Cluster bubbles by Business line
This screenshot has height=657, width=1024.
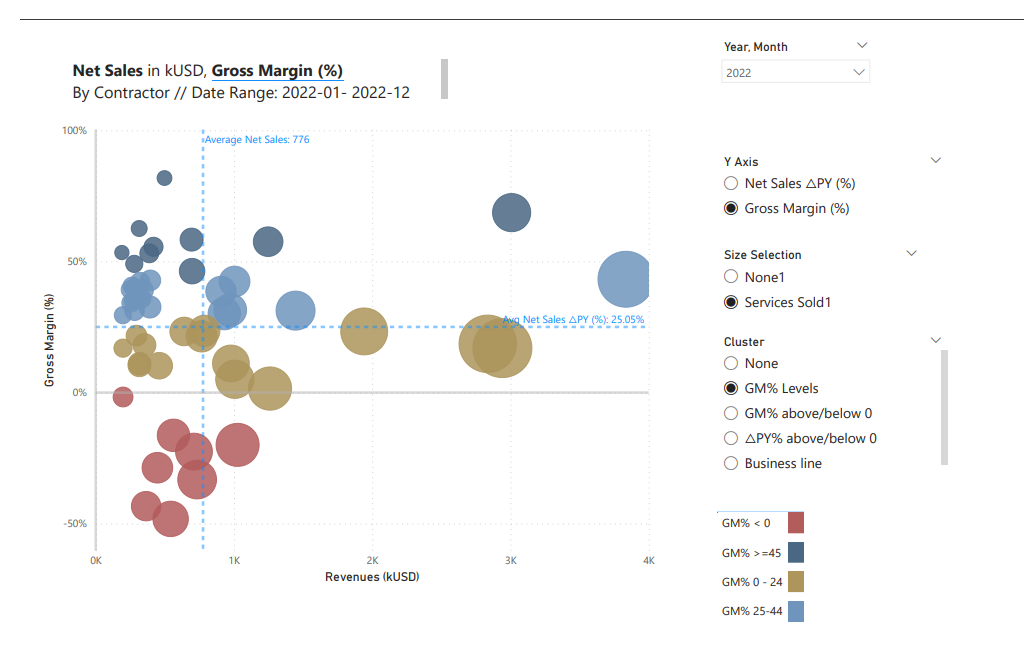(731, 463)
